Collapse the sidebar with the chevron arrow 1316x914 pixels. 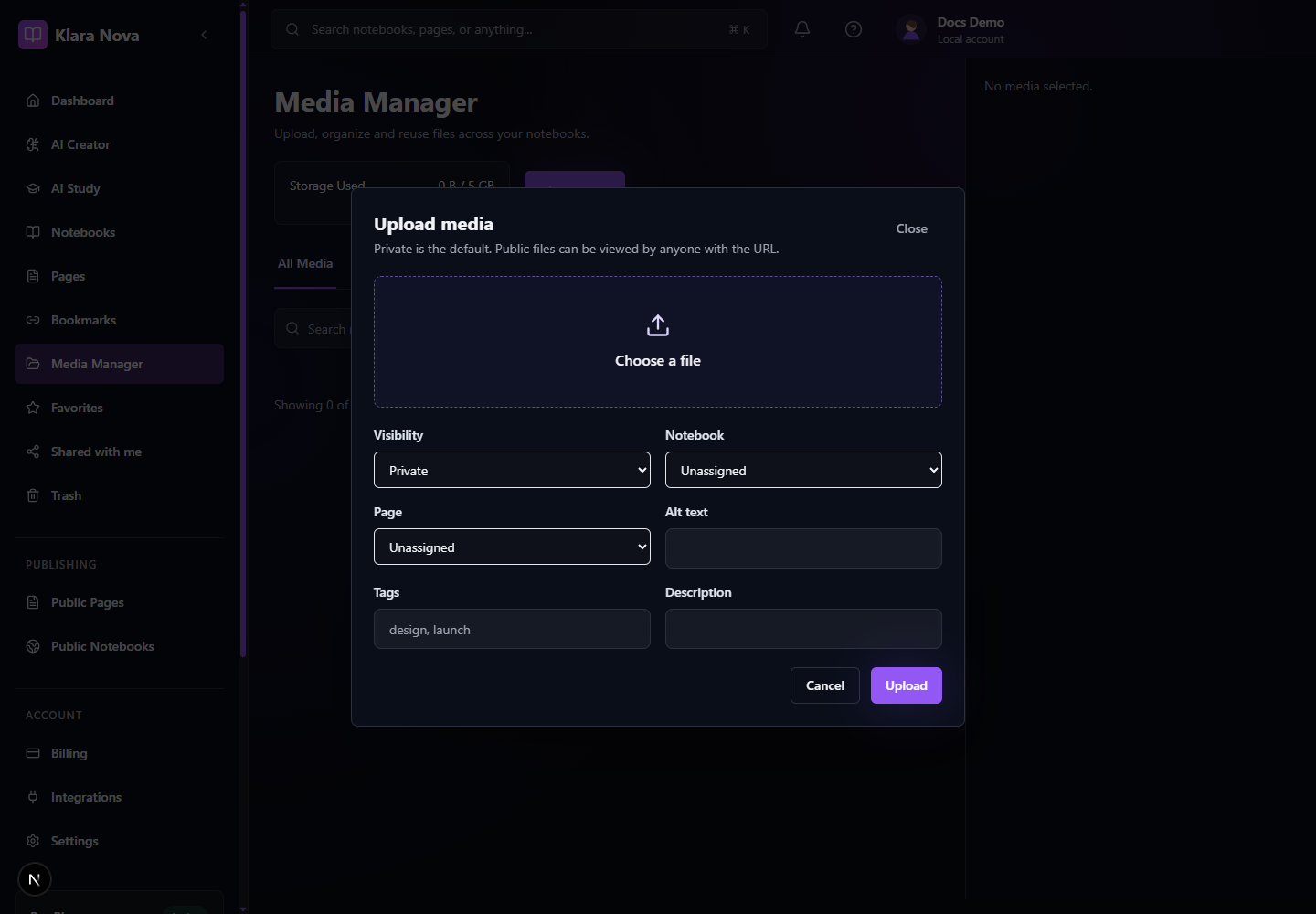point(204,35)
